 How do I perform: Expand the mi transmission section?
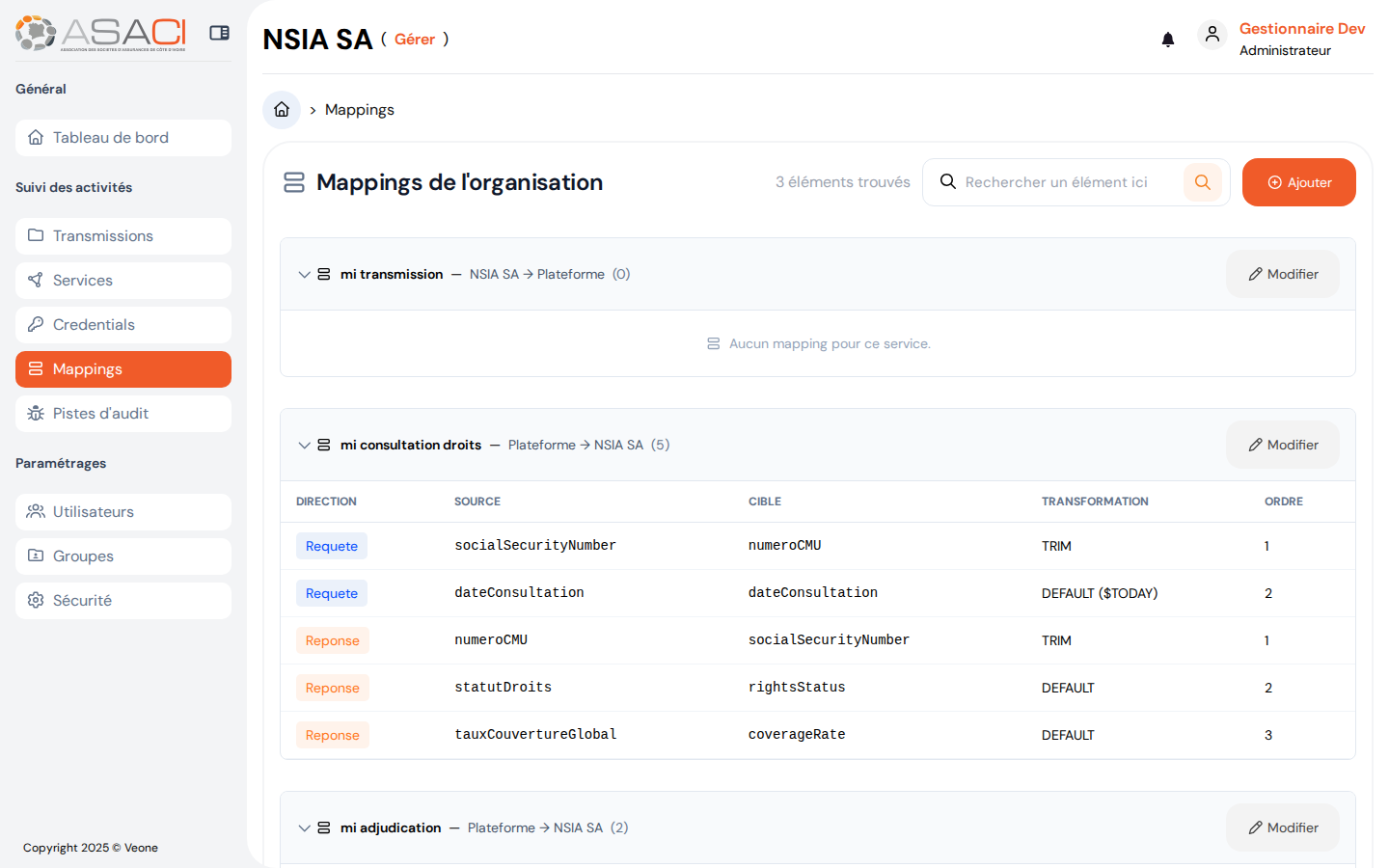(305, 274)
